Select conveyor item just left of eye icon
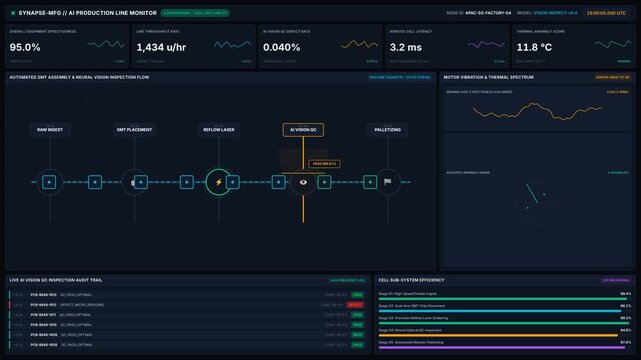The width and height of the screenshot is (641, 360). (278, 182)
